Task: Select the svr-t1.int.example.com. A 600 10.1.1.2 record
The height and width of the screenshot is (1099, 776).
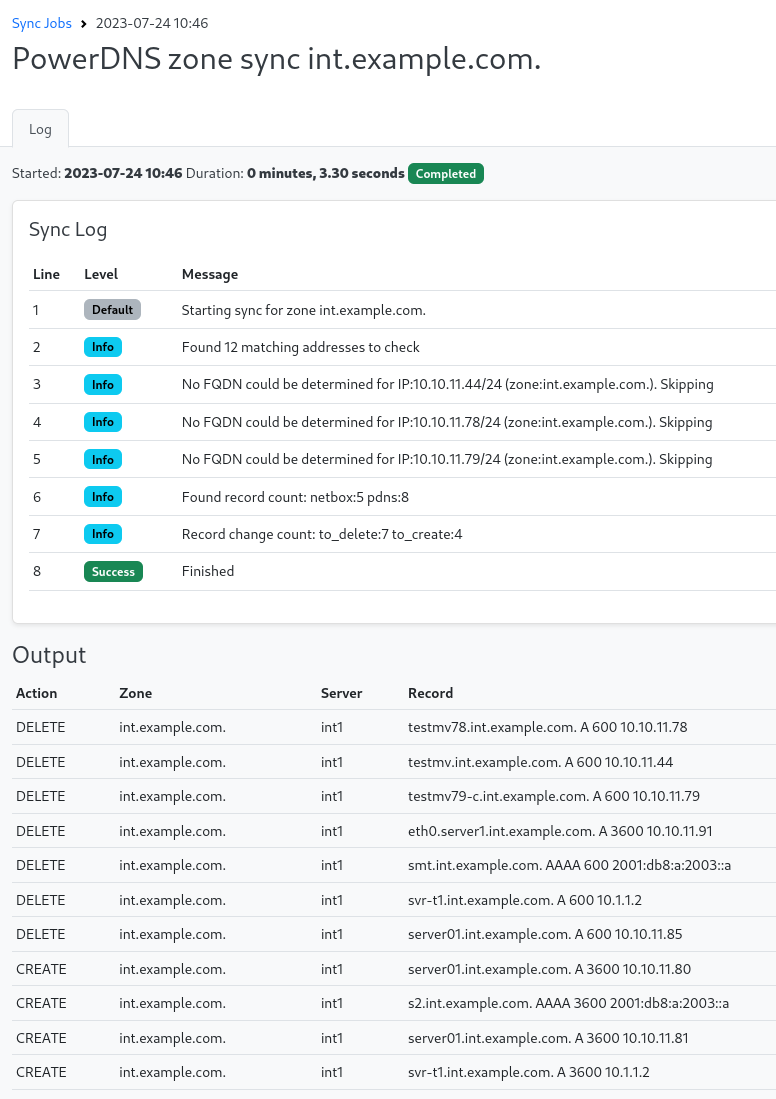Action: [525, 900]
